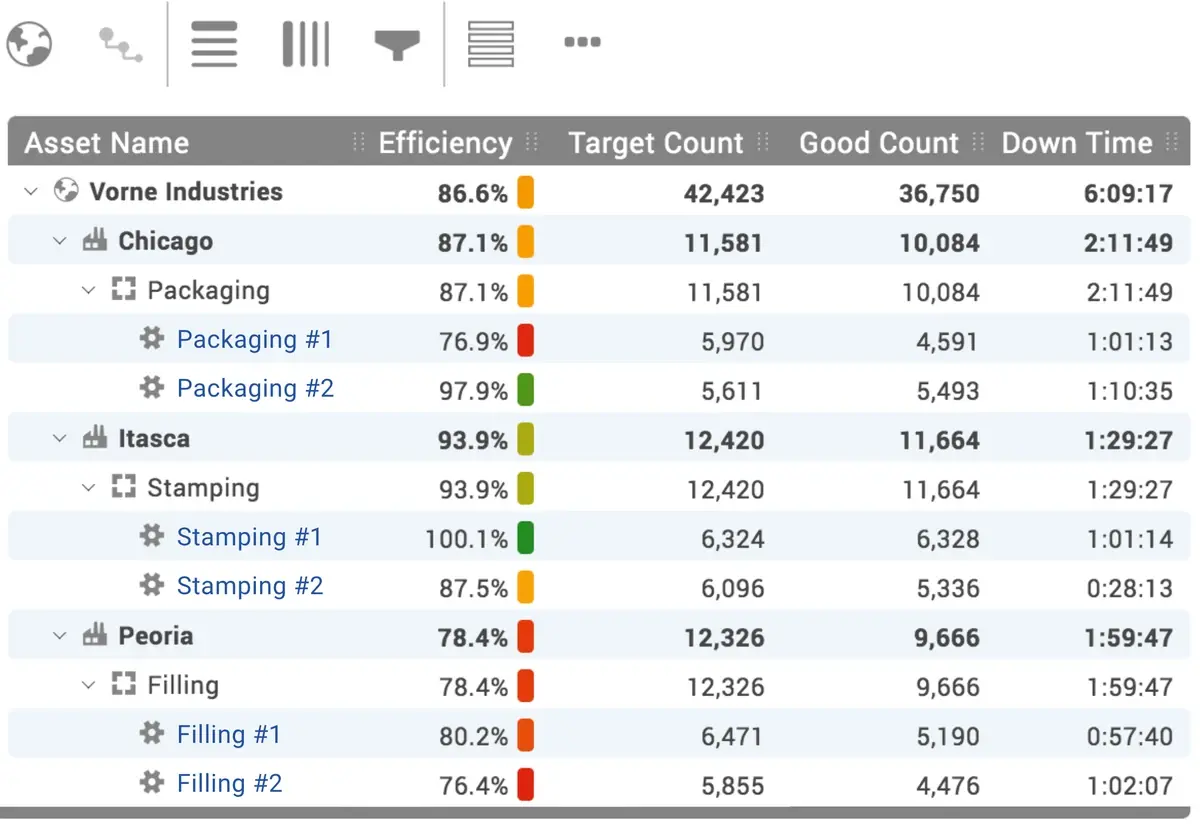Collapse the Peoria plant node

click(x=60, y=635)
